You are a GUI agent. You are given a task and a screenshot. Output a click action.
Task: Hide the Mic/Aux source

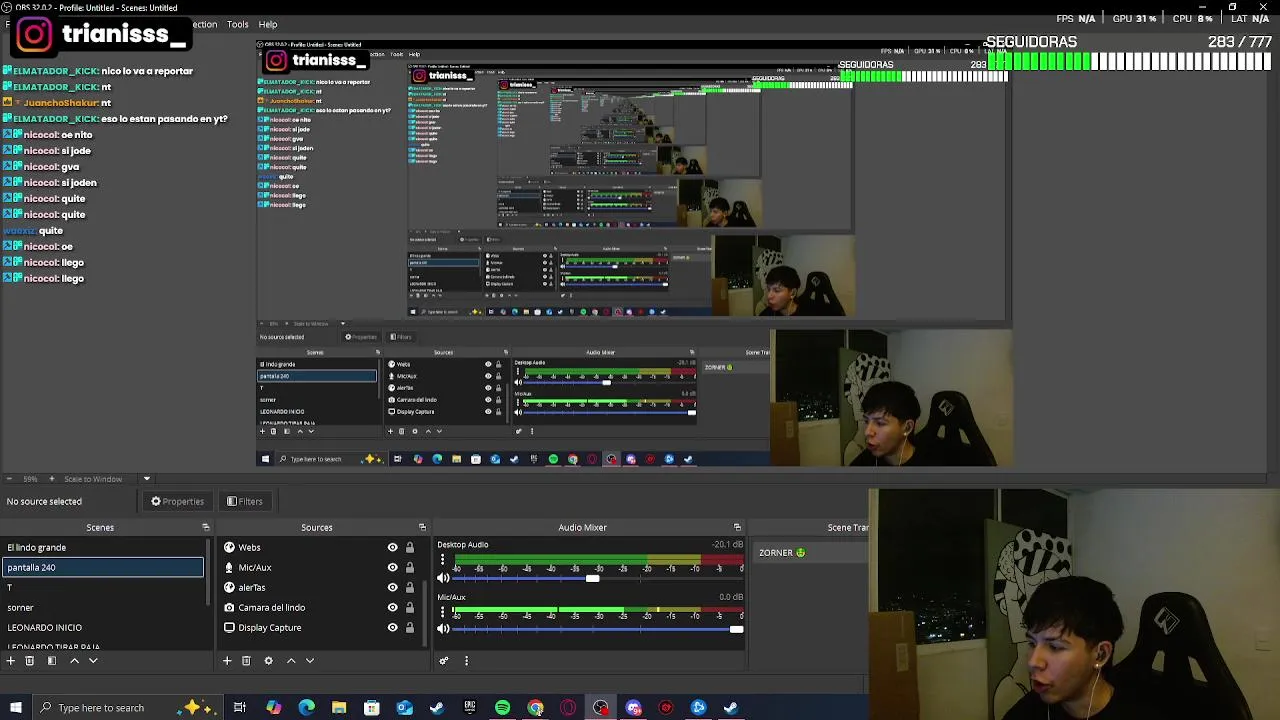click(x=392, y=568)
